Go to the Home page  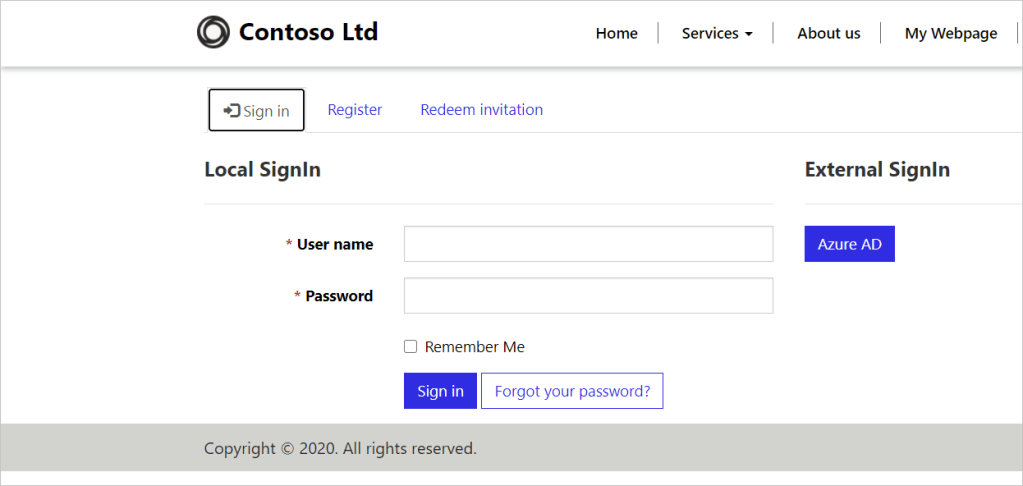pyautogui.click(x=616, y=33)
